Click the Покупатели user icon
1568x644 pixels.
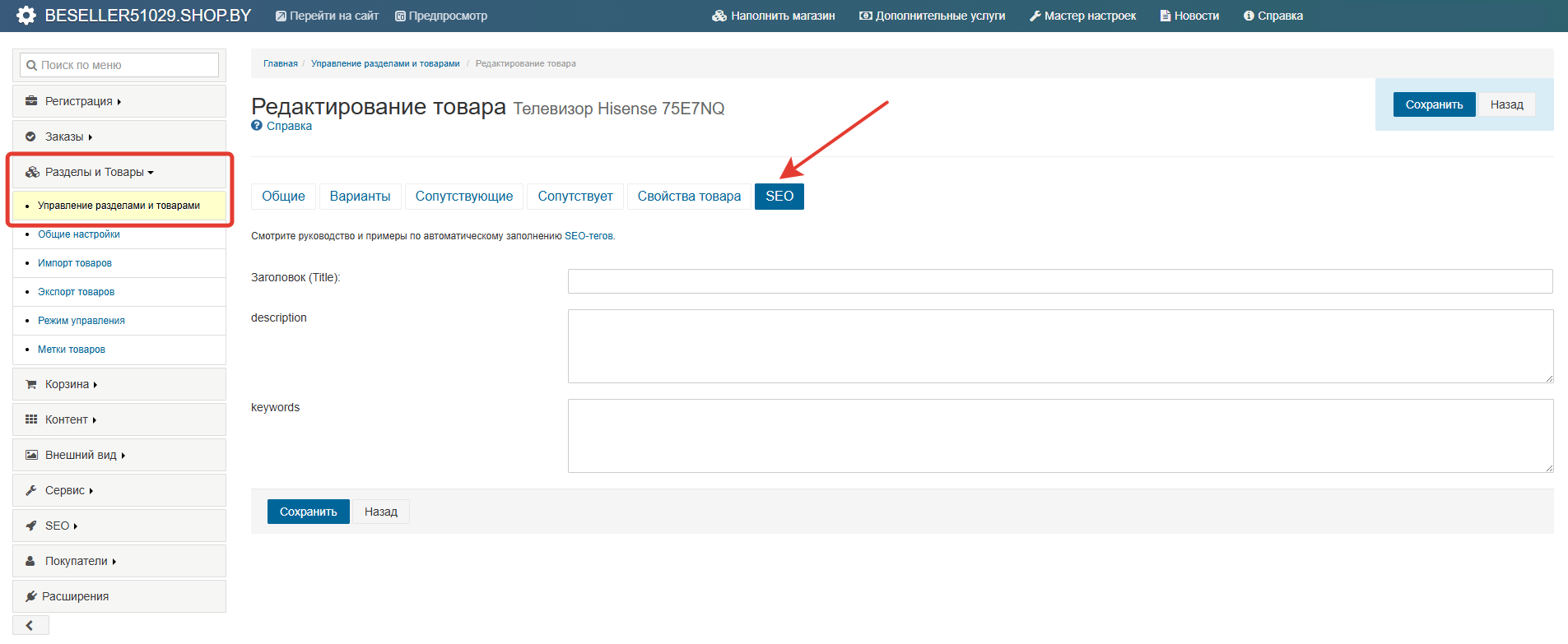click(x=31, y=561)
